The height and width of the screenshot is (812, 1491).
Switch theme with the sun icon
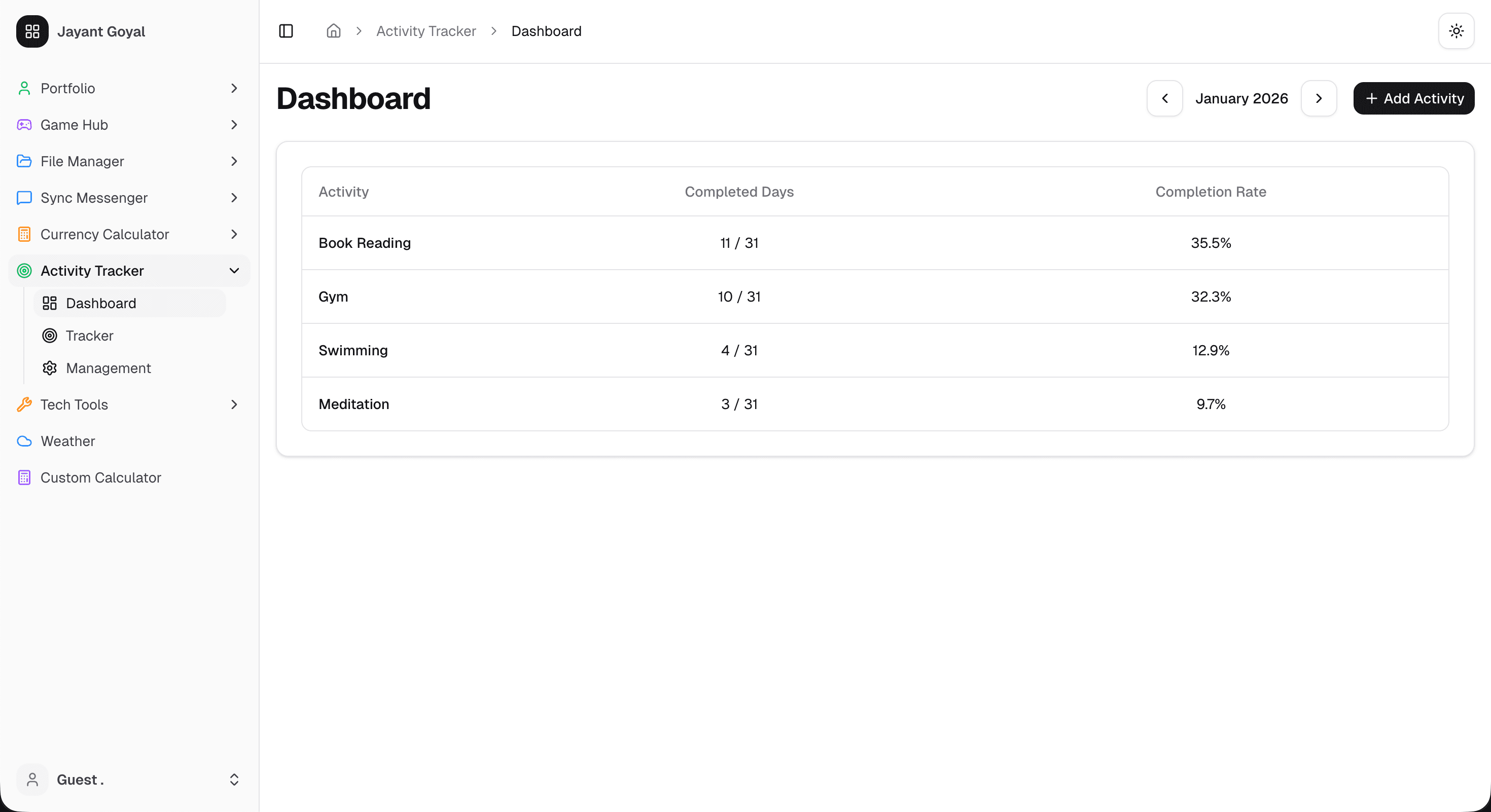coord(1457,31)
